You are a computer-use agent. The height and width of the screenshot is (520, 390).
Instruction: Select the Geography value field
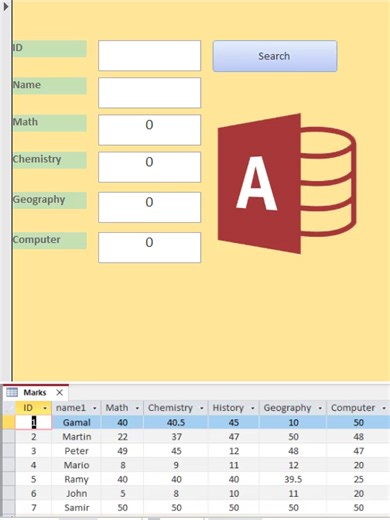[149, 207]
